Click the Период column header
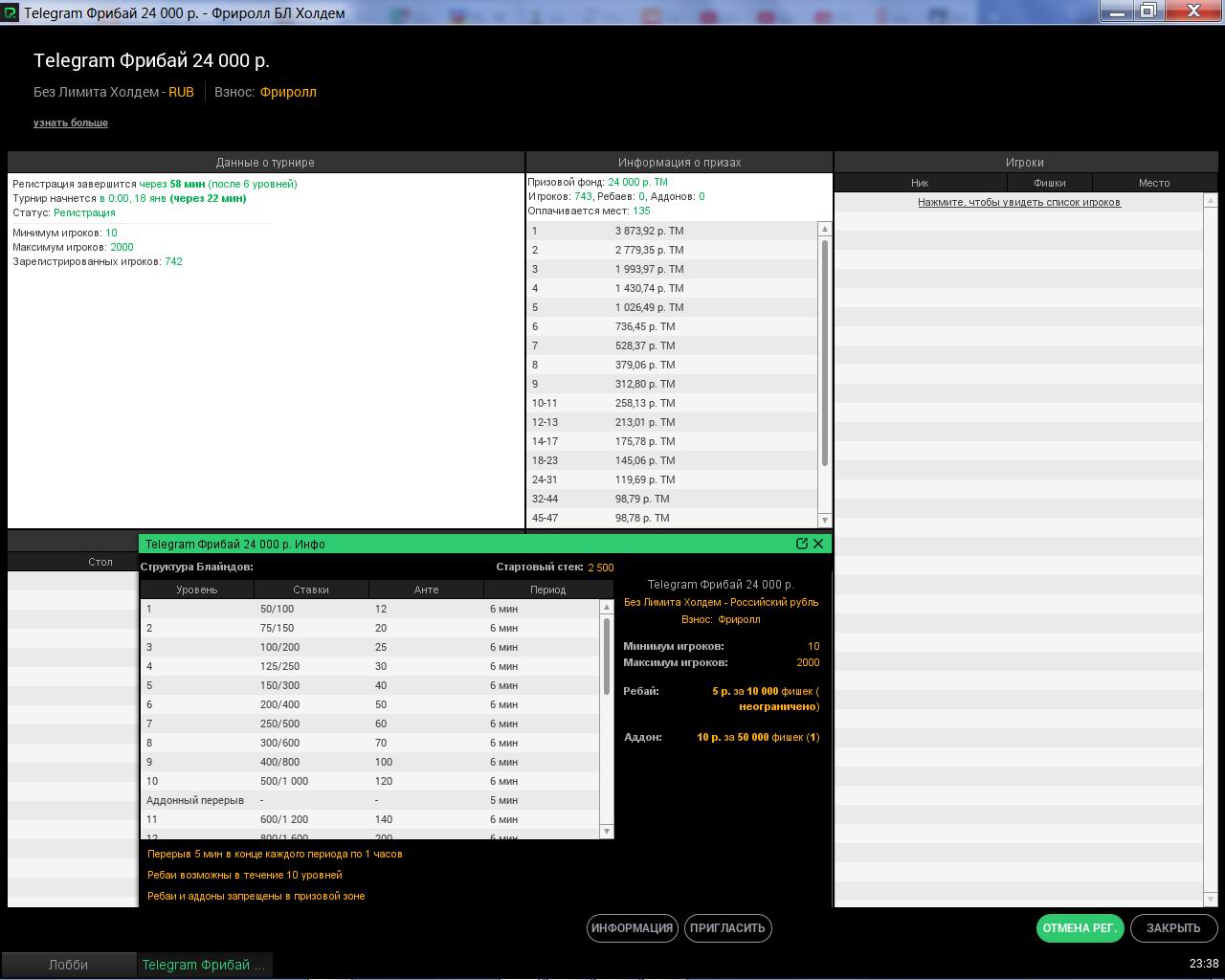This screenshot has width=1225, height=980. click(547, 590)
